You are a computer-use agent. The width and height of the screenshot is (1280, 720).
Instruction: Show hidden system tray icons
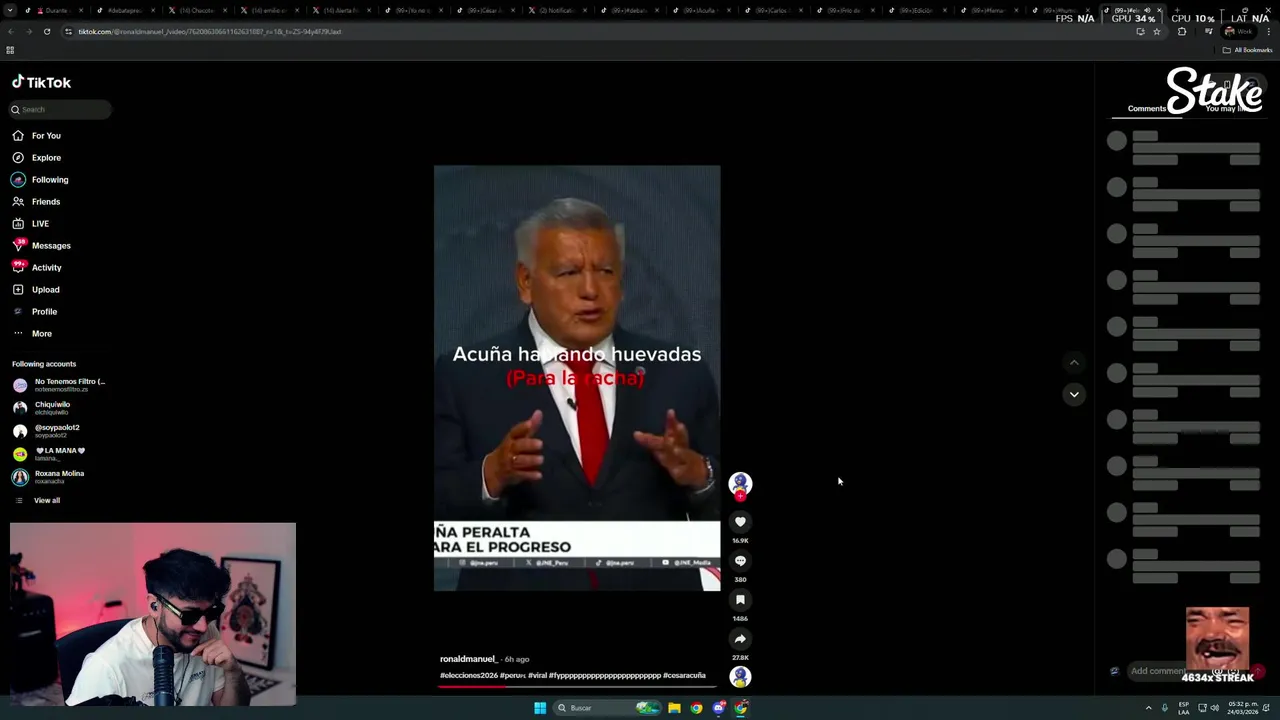1148,708
